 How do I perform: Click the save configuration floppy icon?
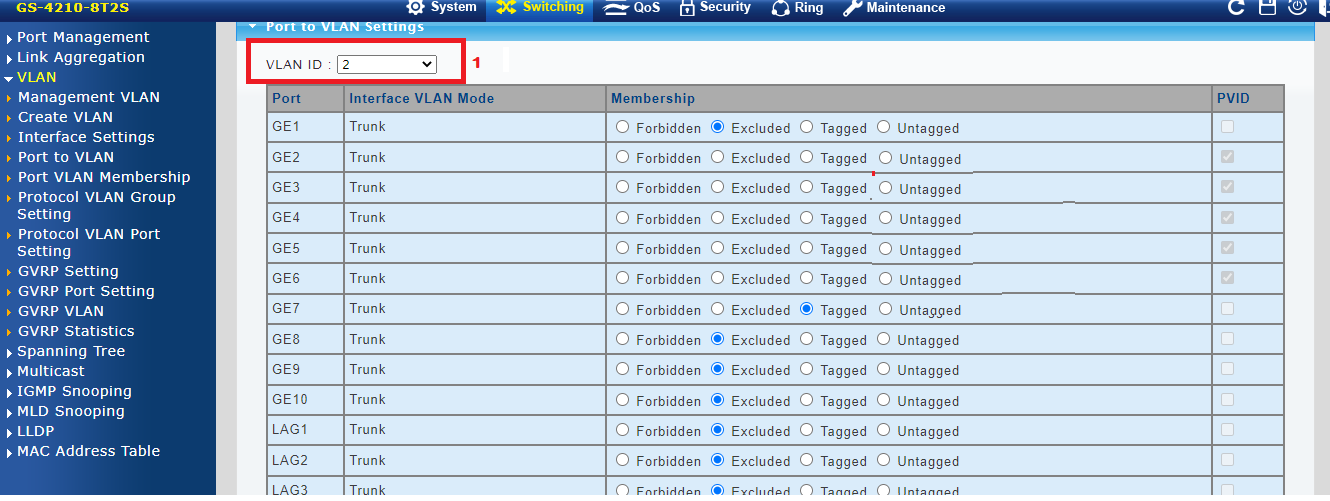point(1267,8)
